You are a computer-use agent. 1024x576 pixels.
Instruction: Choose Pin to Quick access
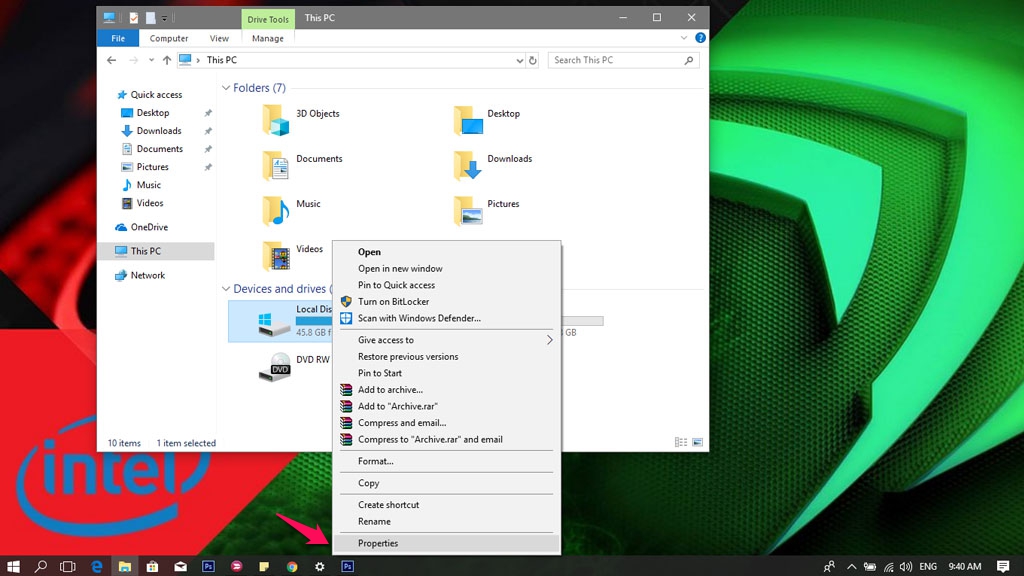point(447,285)
